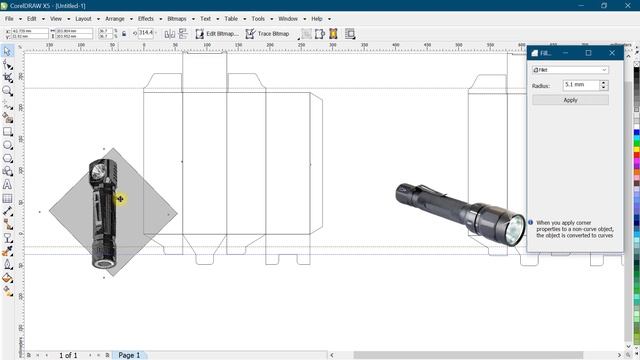
Task: Open the Help menu
Action: pos(317,19)
